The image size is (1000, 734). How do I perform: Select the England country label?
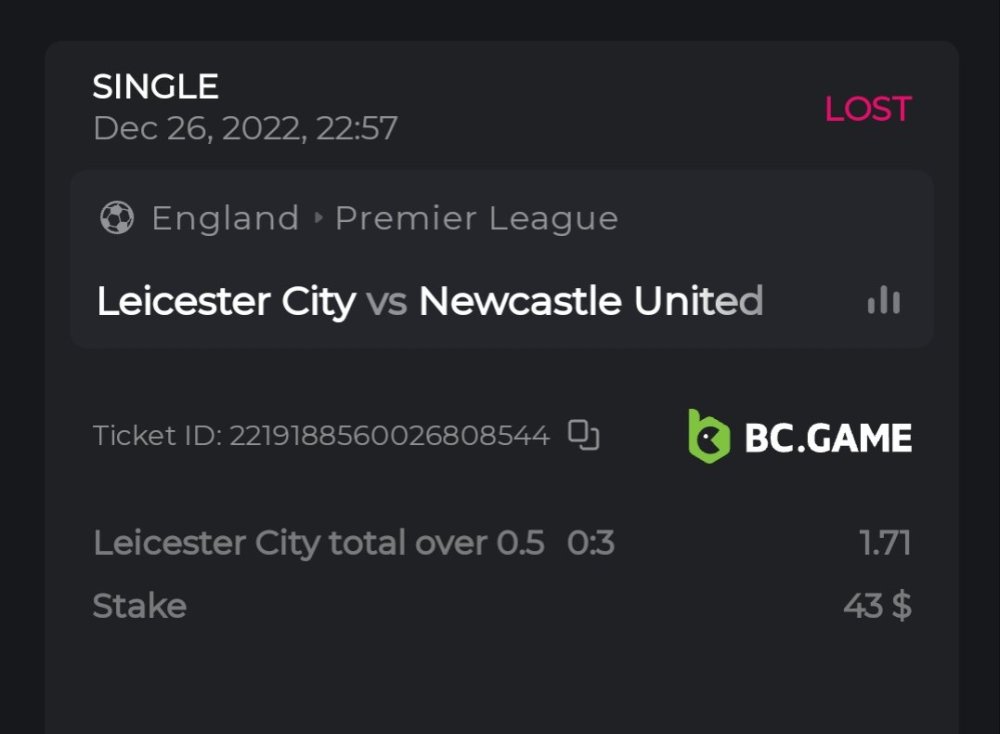click(x=225, y=218)
